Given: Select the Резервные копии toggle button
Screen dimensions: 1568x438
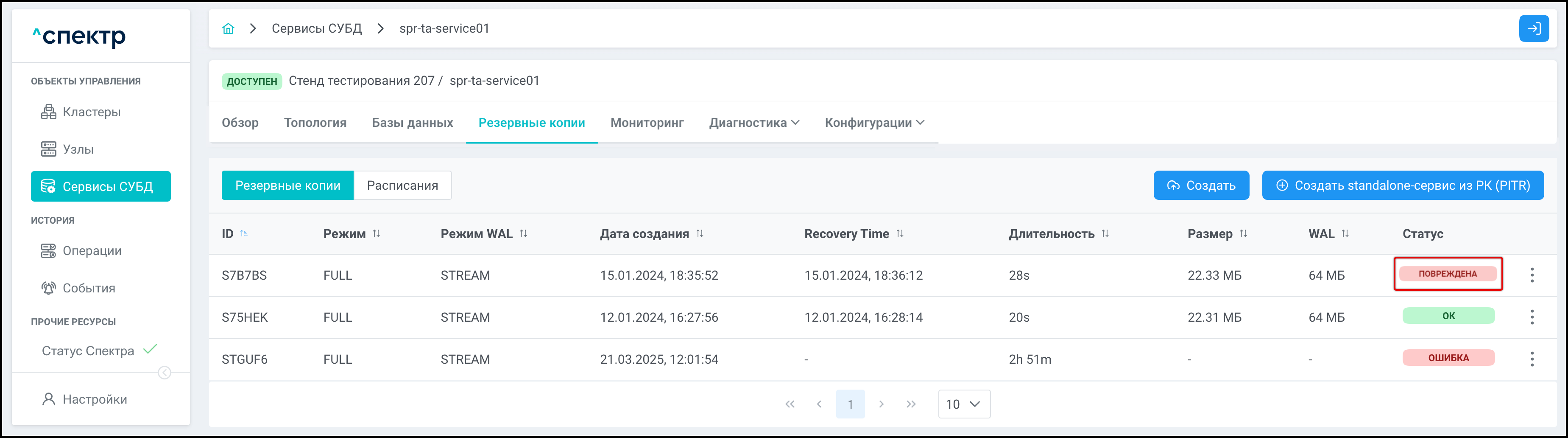Looking at the screenshot, I should tap(287, 185).
